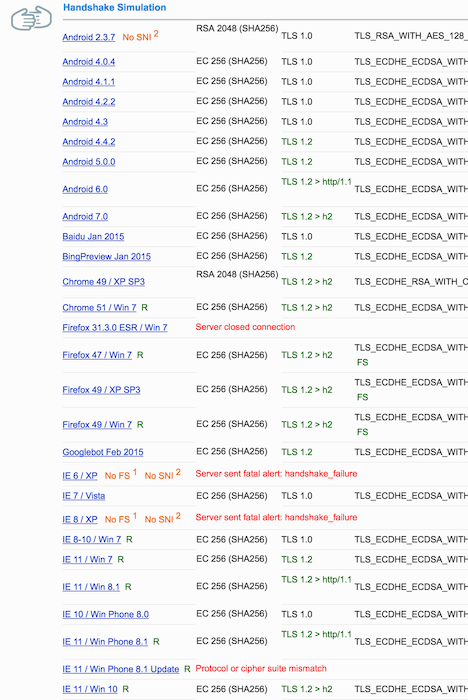The height and width of the screenshot is (700, 468).
Task: Open the Firefox 47 / Win 7 link
Action: click(97, 355)
